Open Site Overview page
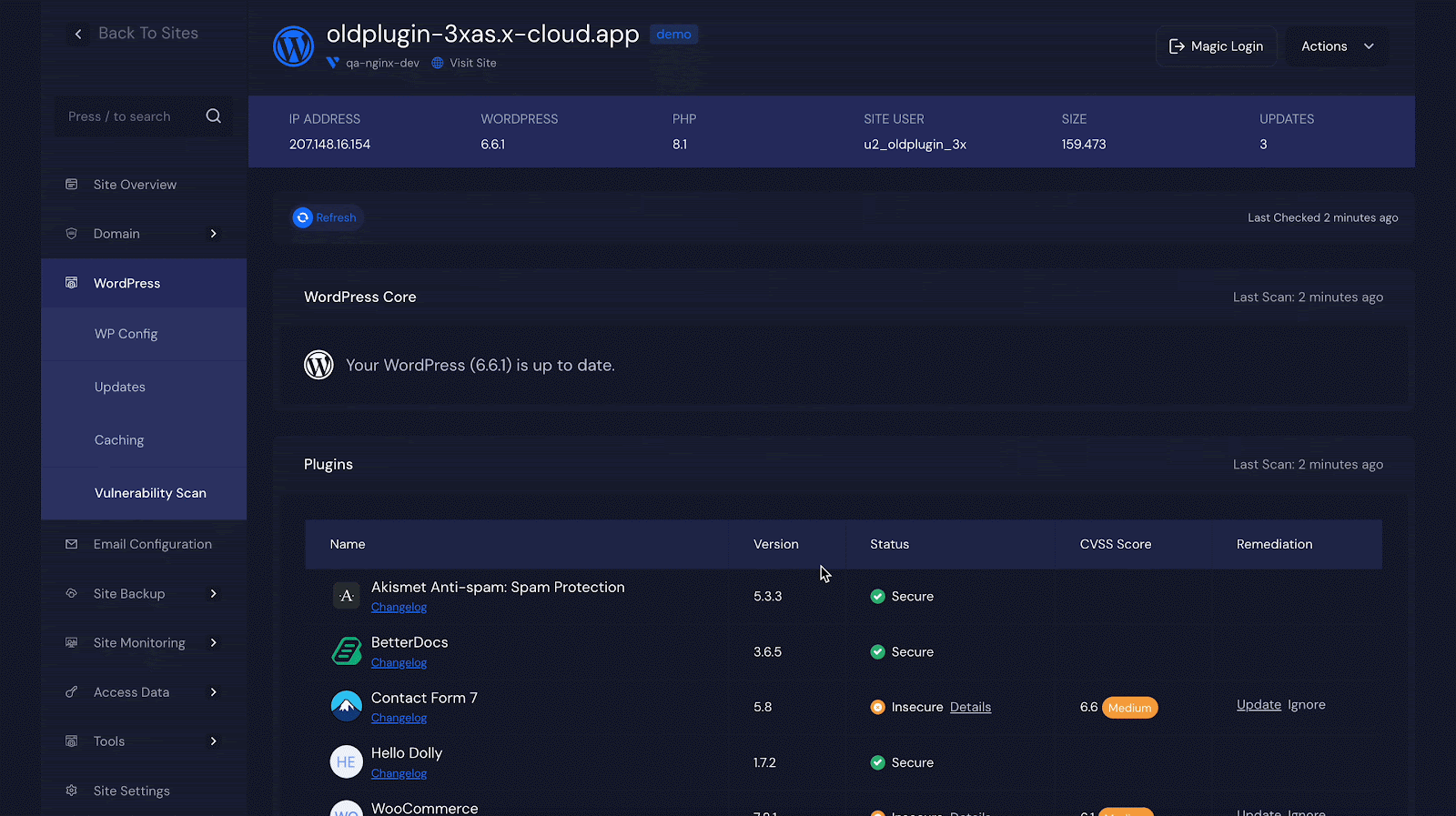 (x=135, y=185)
